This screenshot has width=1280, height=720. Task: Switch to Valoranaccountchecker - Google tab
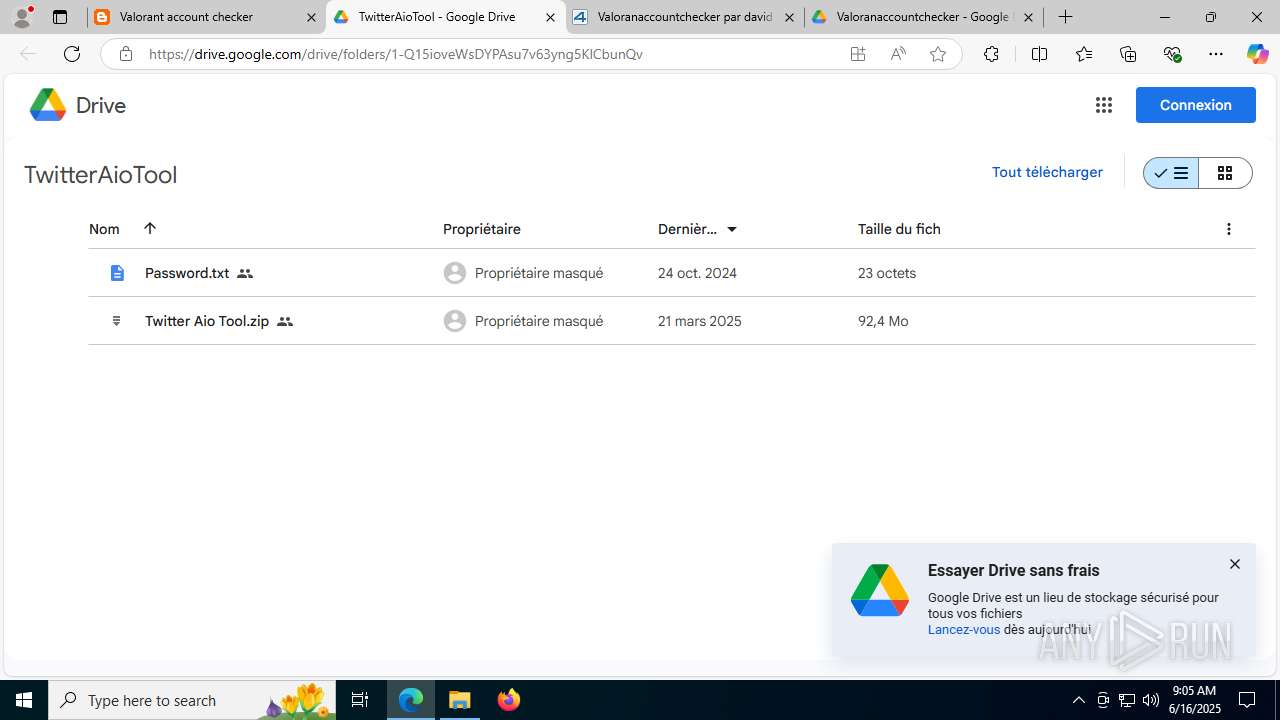coord(922,17)
